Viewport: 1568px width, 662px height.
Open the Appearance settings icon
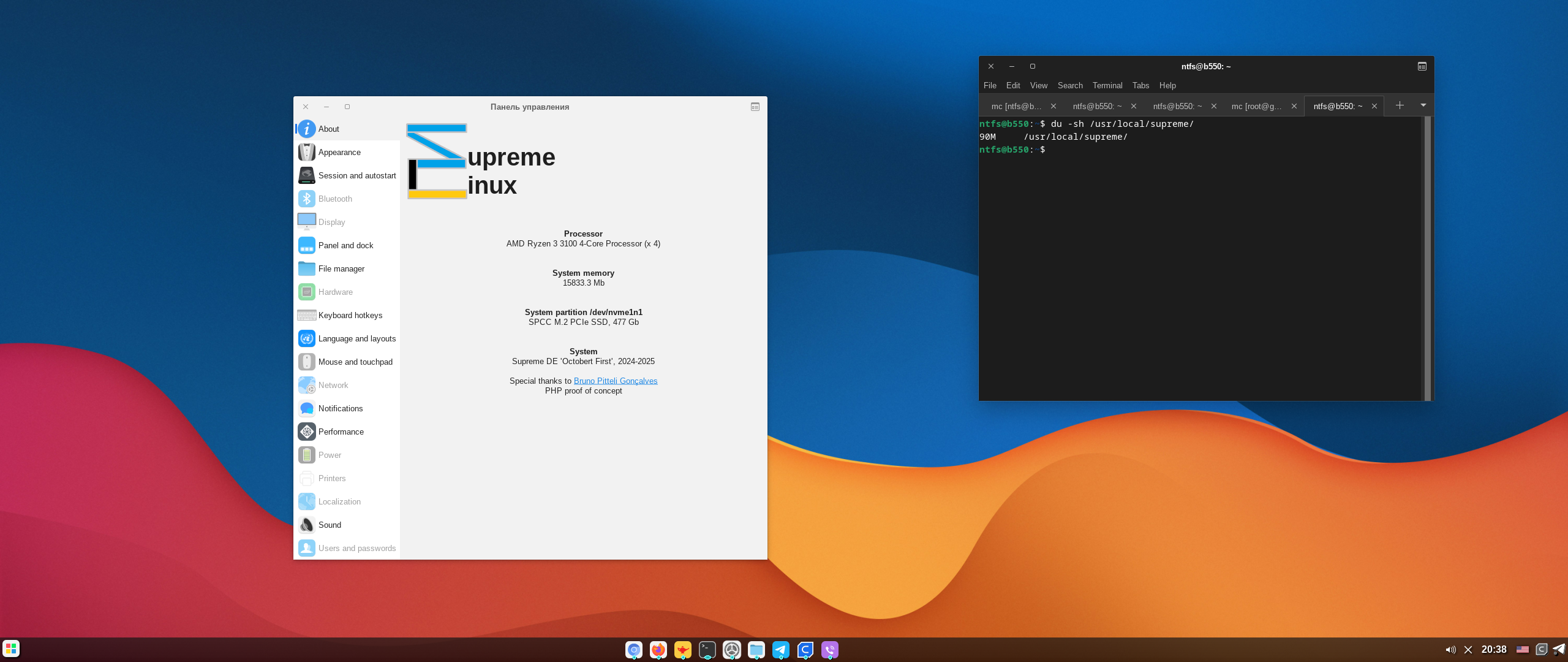point(307,152)
